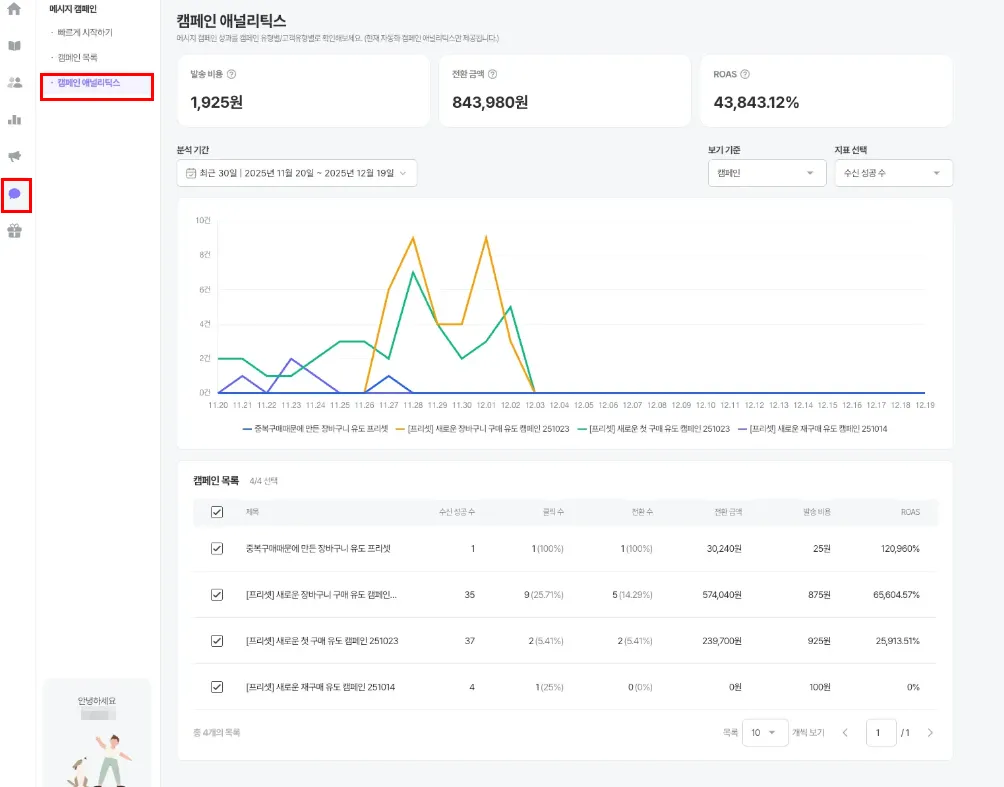Click the page number input field
The image size is (1004, 787).
pos(880,733)
